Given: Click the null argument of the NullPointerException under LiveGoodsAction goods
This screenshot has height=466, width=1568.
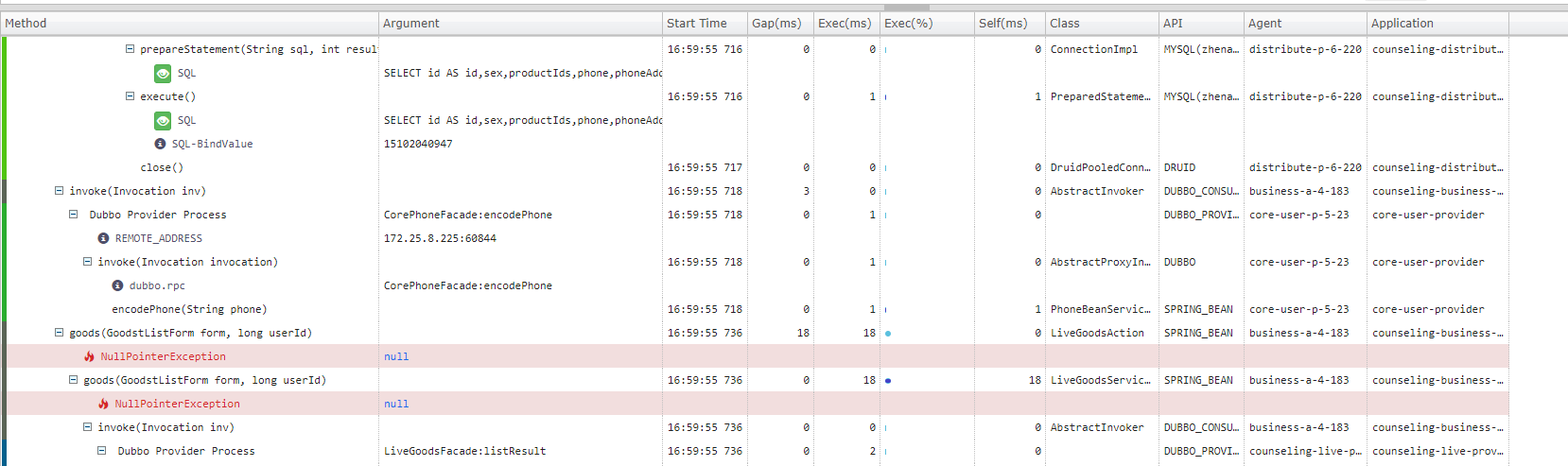Looking at the screenshot, I should tap(396, 356).
